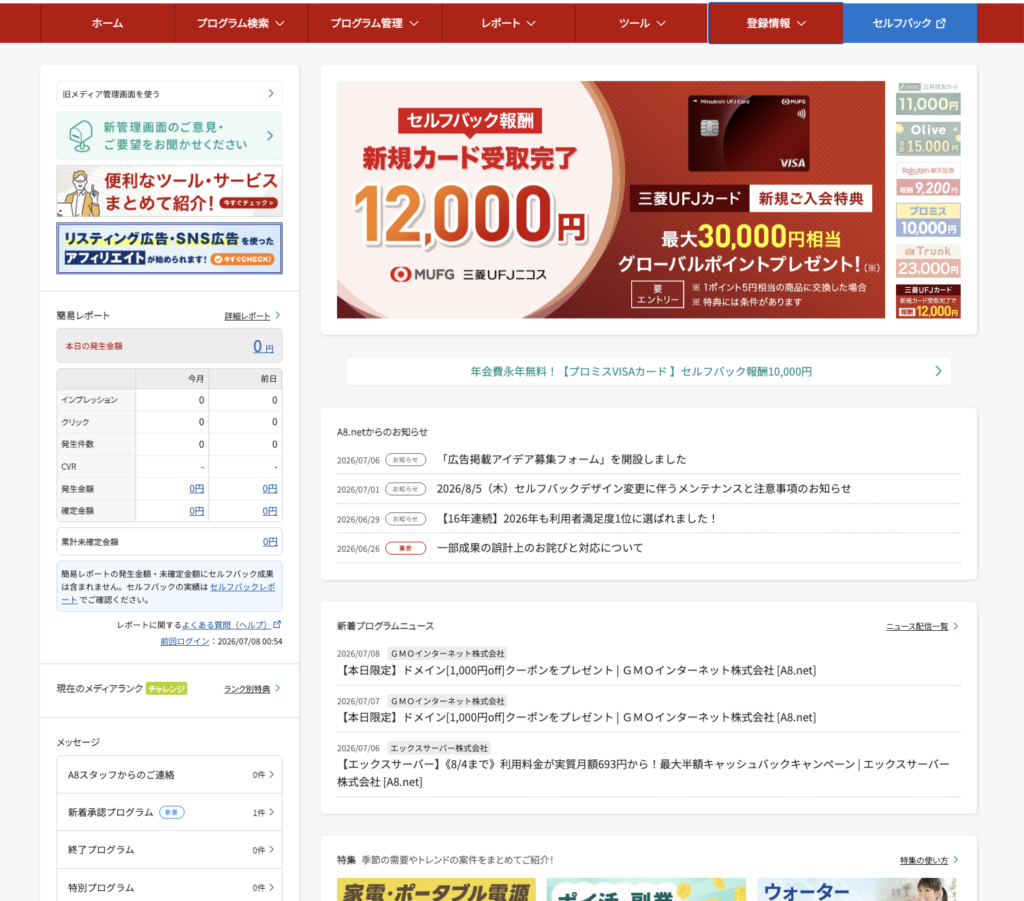This screenshot has height=901, width=1024.
Task: Click chevron on 新着承認プログラム row
Action: [272, 812]
